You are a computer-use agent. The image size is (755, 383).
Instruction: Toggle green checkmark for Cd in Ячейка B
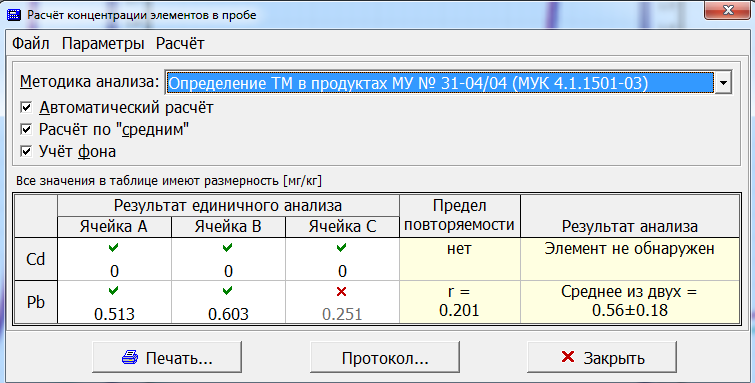point(228,248)
